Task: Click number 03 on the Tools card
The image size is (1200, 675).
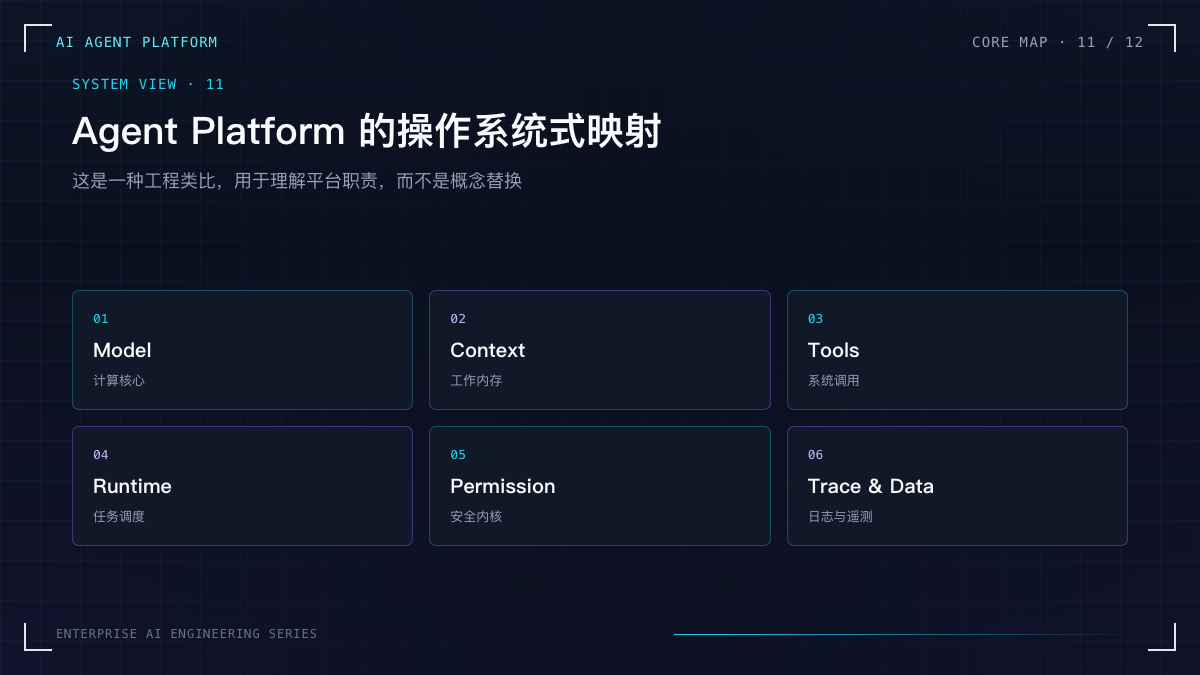Action: 816,319
